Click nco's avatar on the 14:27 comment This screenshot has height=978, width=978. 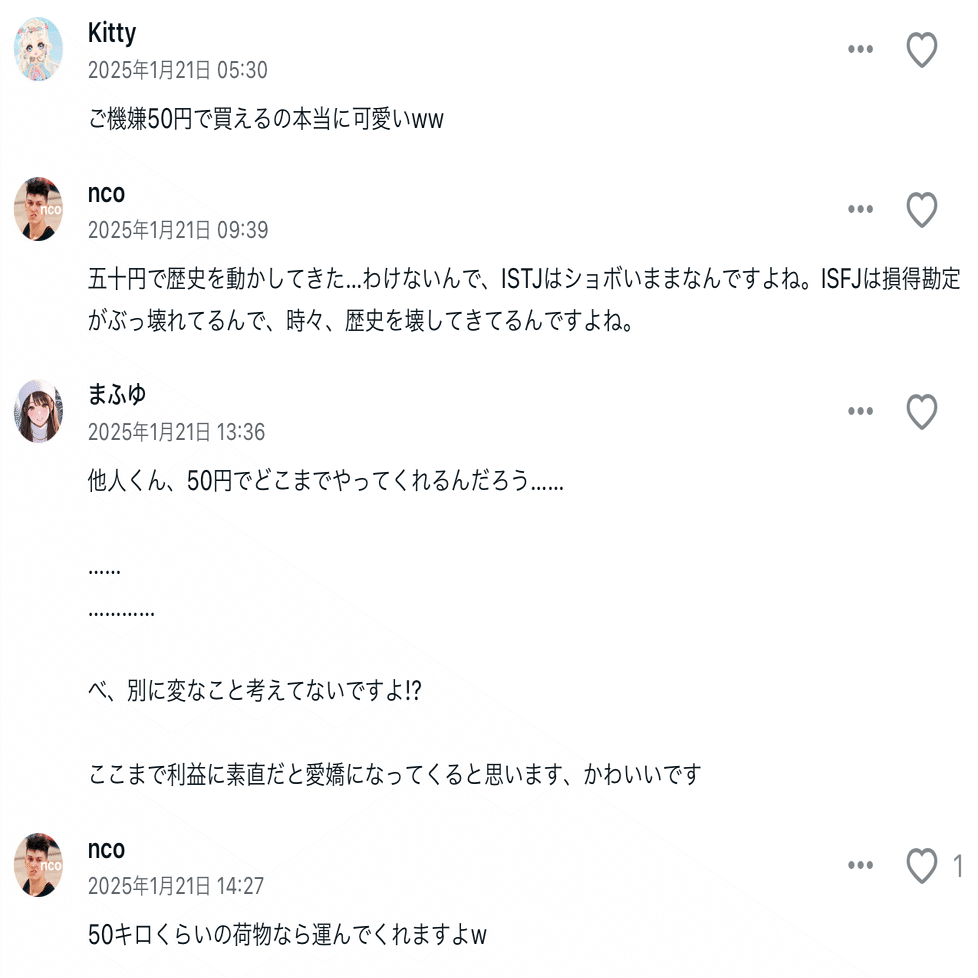pos(38,865)
